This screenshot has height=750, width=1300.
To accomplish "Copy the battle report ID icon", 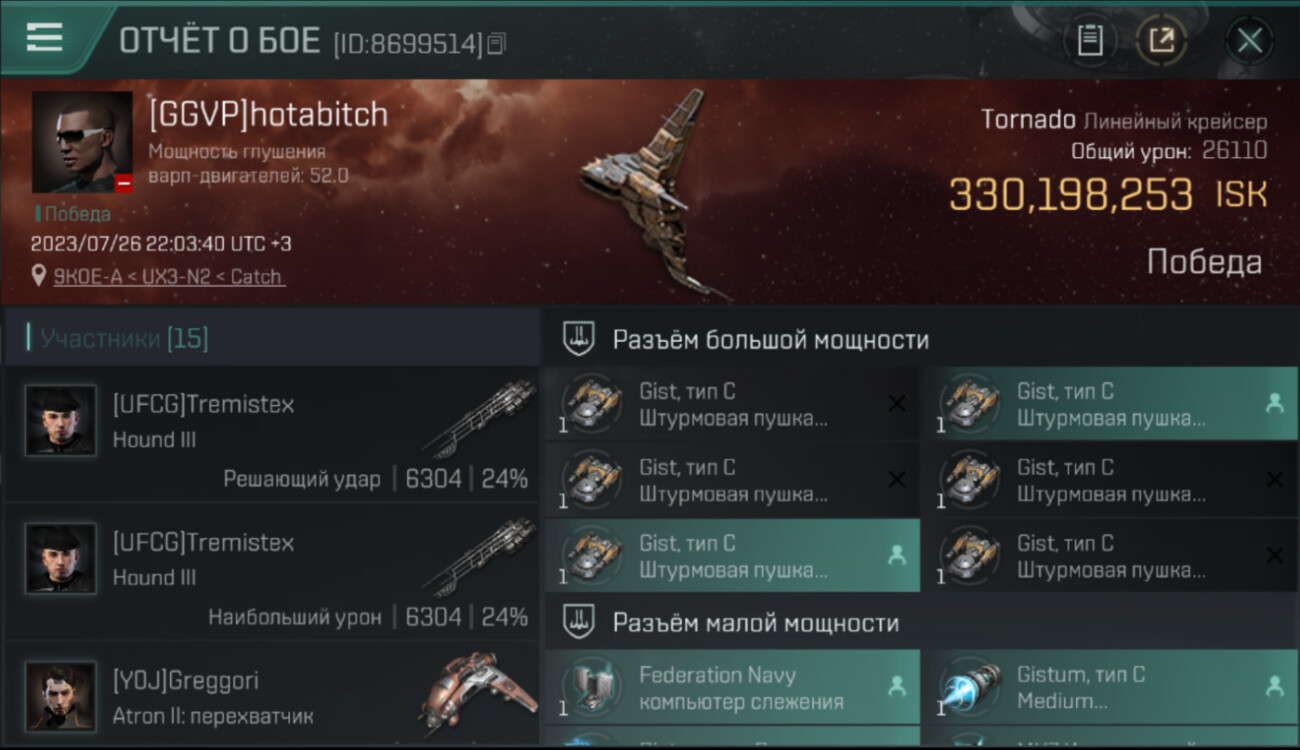I will coord(498,43).
